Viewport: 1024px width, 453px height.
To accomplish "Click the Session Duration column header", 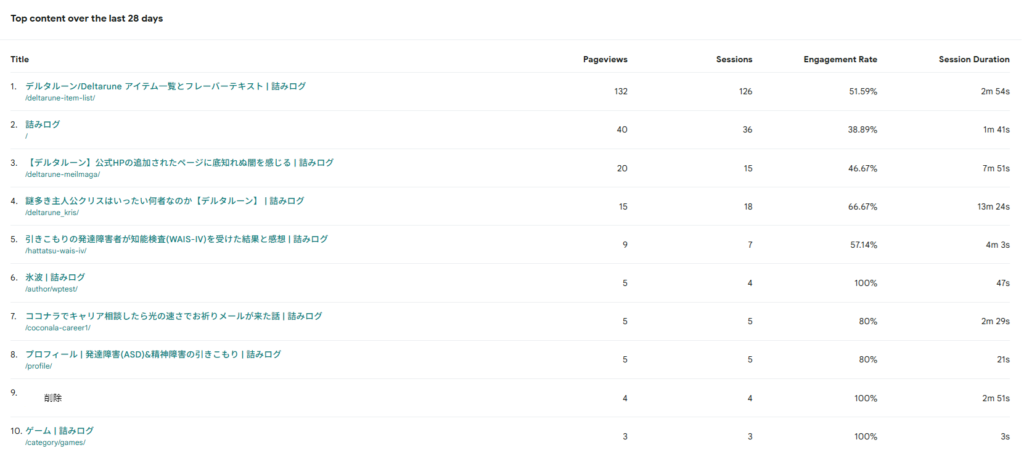I will [x=974, y=59].
